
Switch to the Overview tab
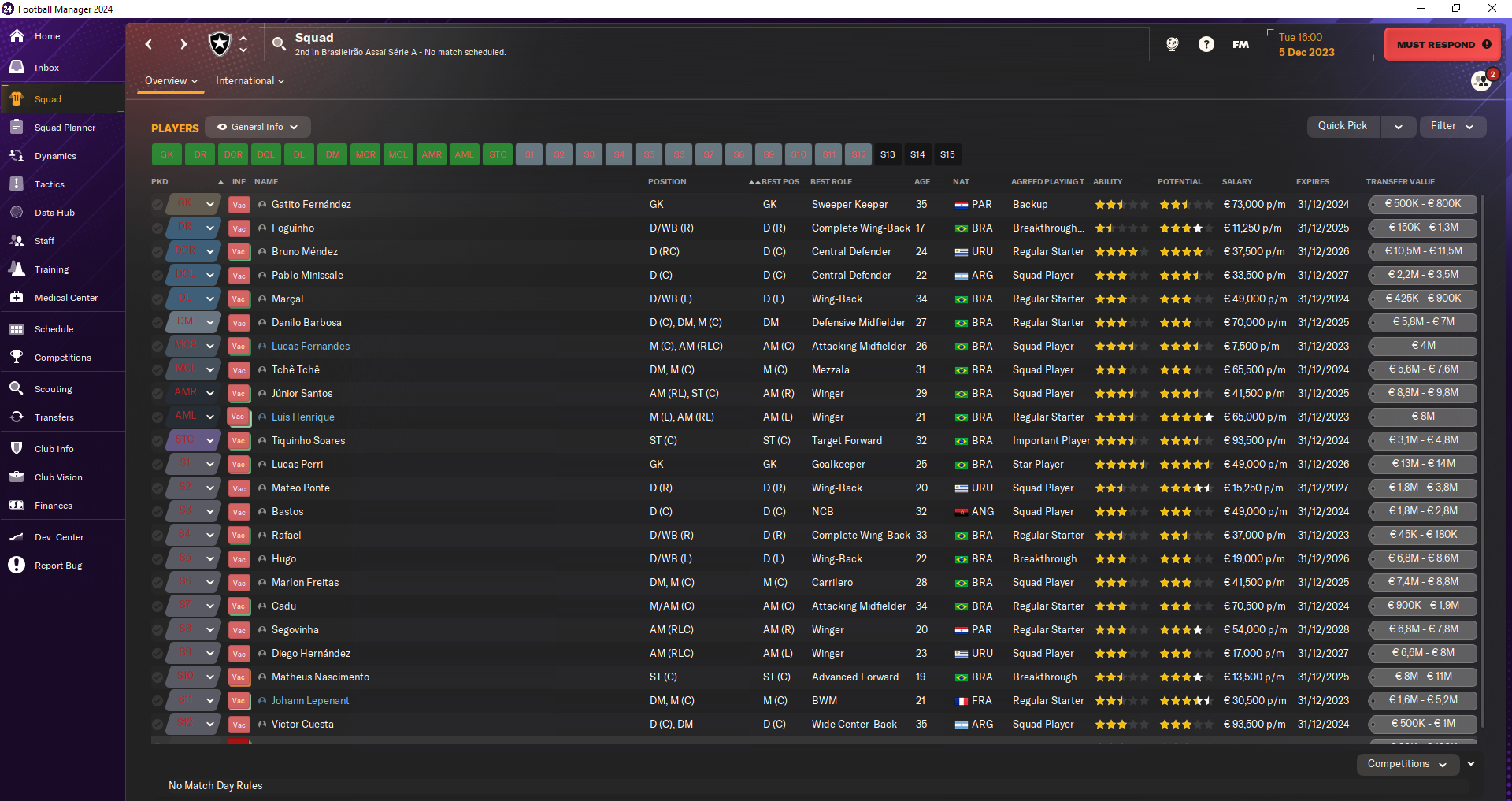(170, 81)
